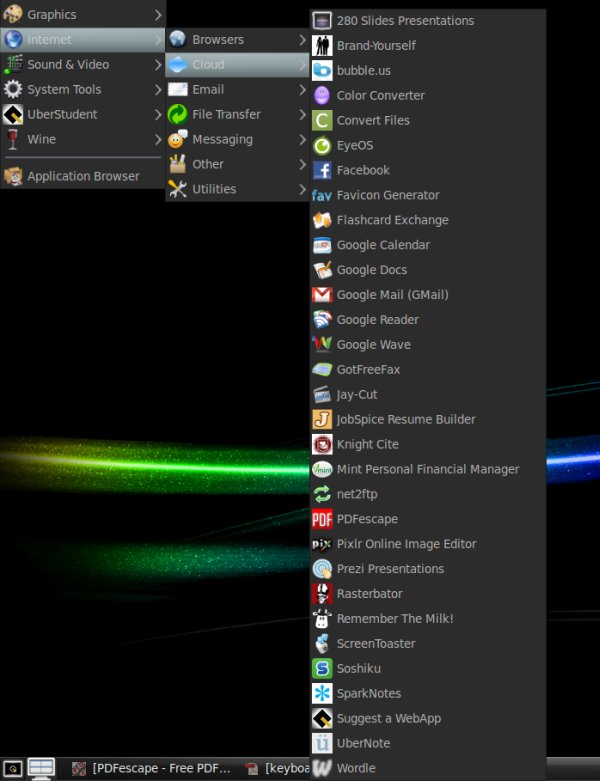600x781 pixels.
Task: Click the Wordle W icon
Action: [x=322, y=768]
